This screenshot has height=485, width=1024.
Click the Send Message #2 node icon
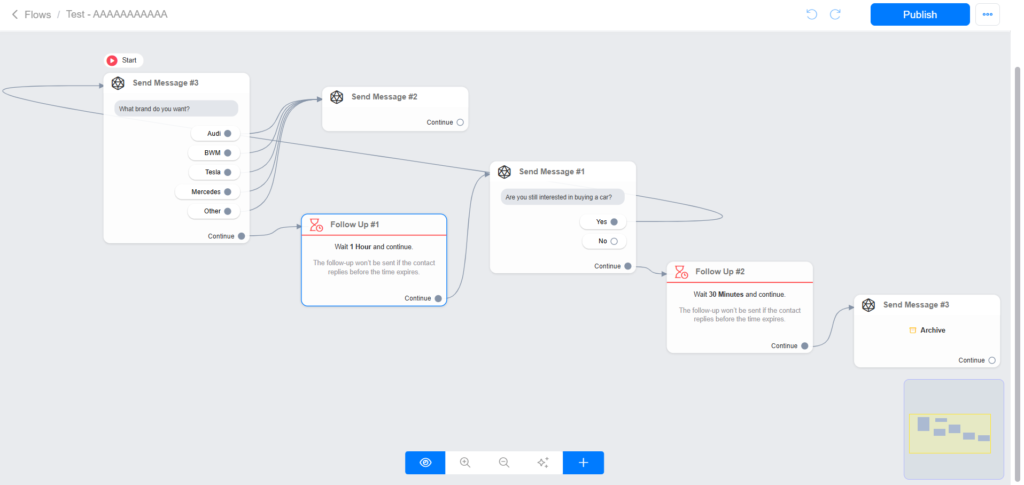[337, 97]
